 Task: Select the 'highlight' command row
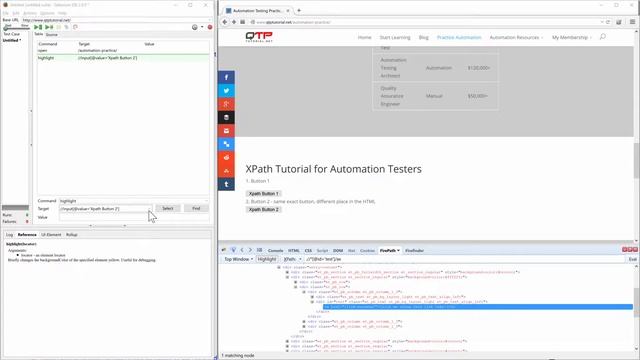(123, 58)
